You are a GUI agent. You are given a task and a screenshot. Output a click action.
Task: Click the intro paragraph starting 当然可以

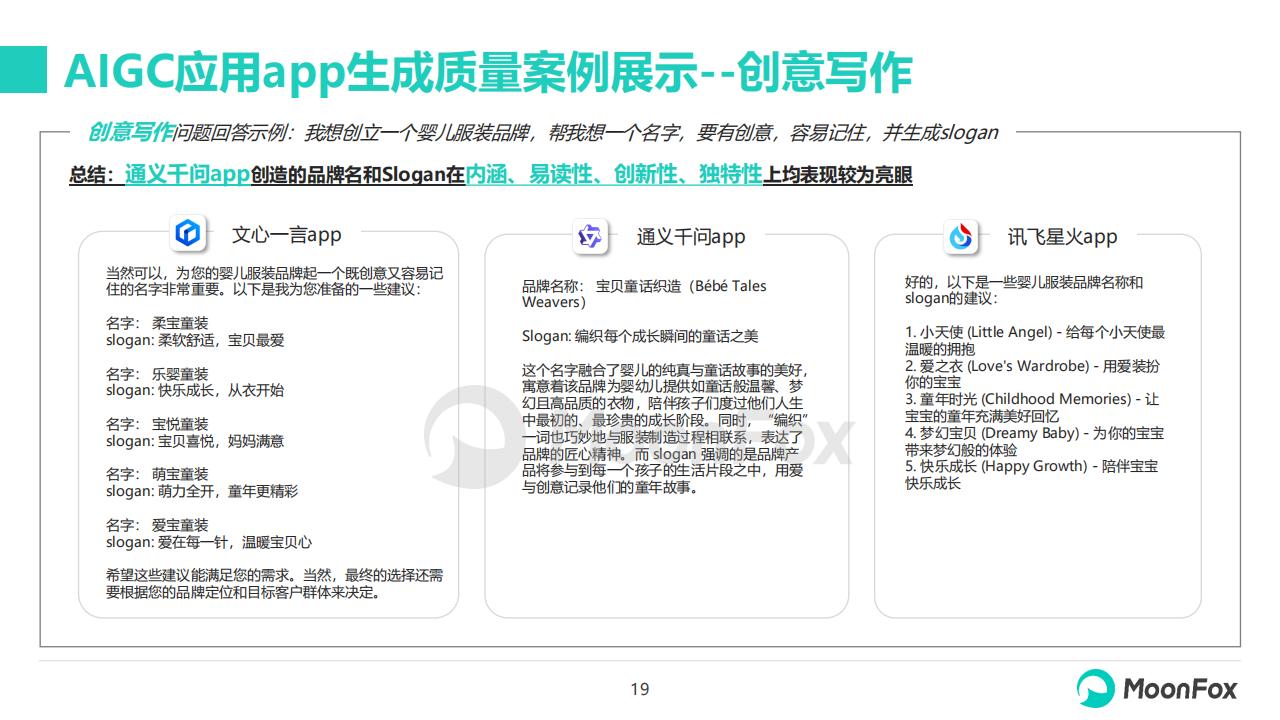pyautogui.click(x=275, y=281)
